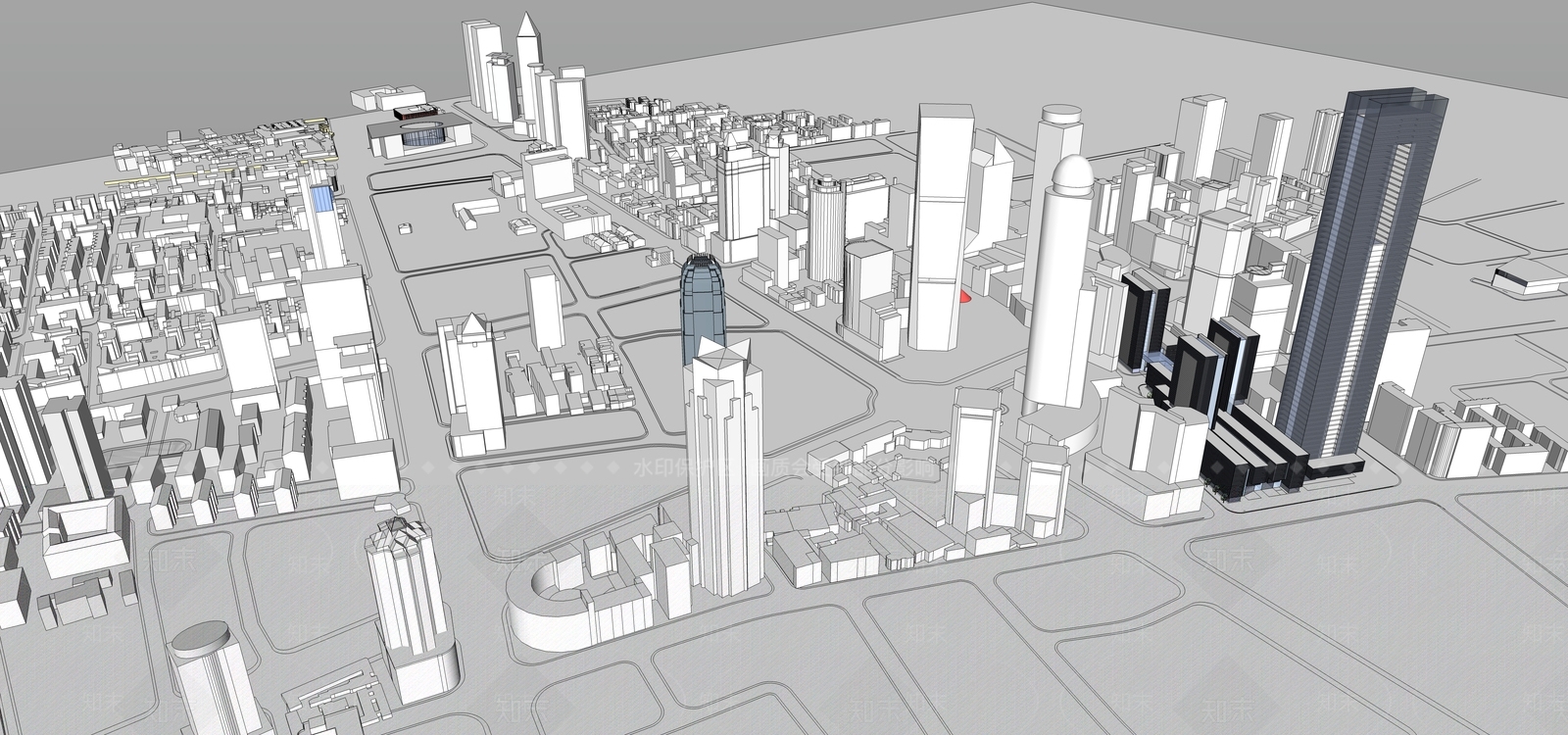Click the octagonal tower with faceted roof
1568x735 pixels.
click(x=410, y=598)
